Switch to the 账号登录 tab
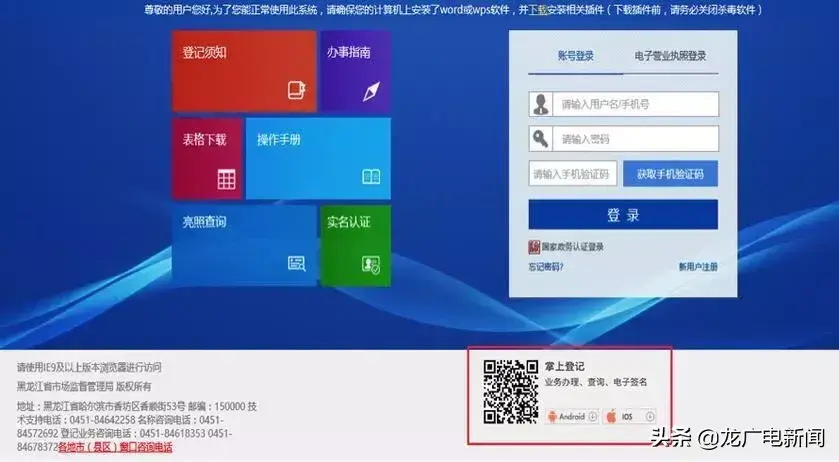 [x=575, y=56]
